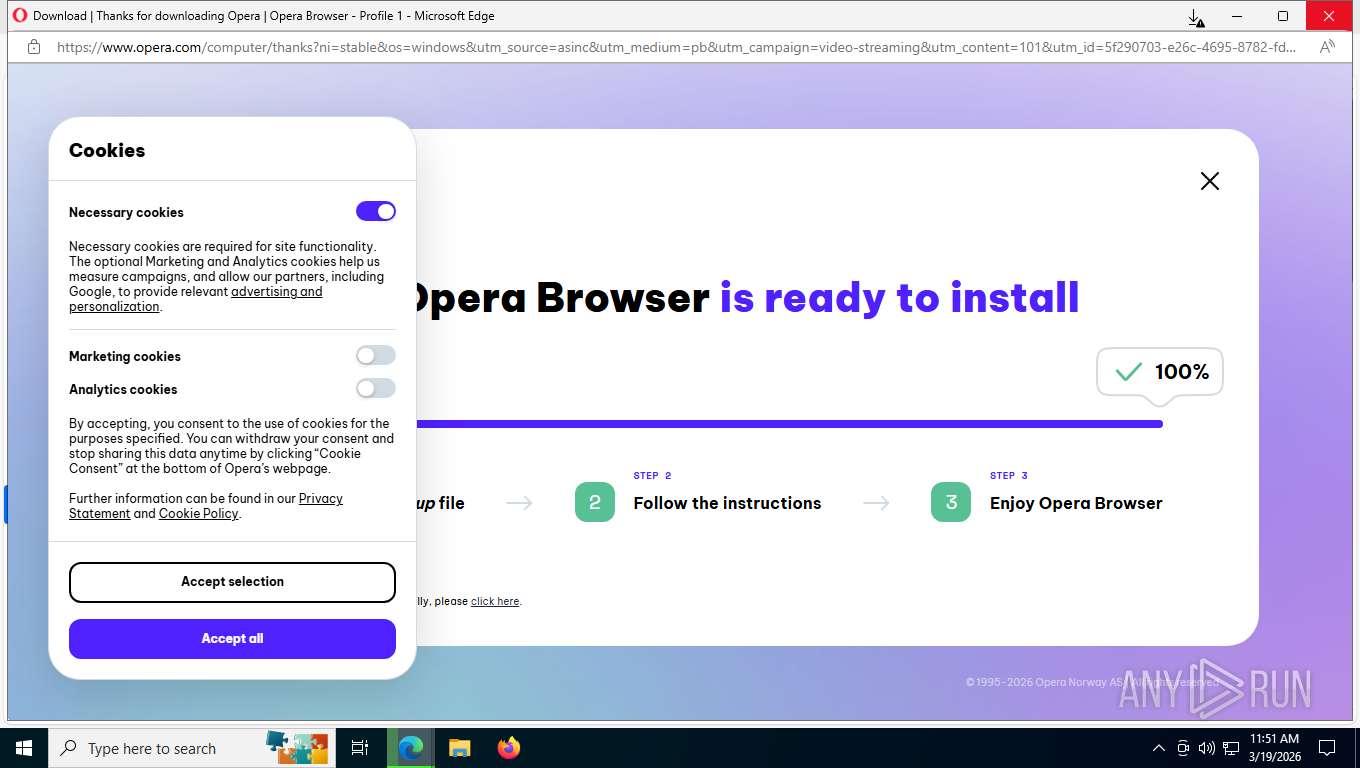
Task: Click the Accept all button
Action: click(232, 639)
